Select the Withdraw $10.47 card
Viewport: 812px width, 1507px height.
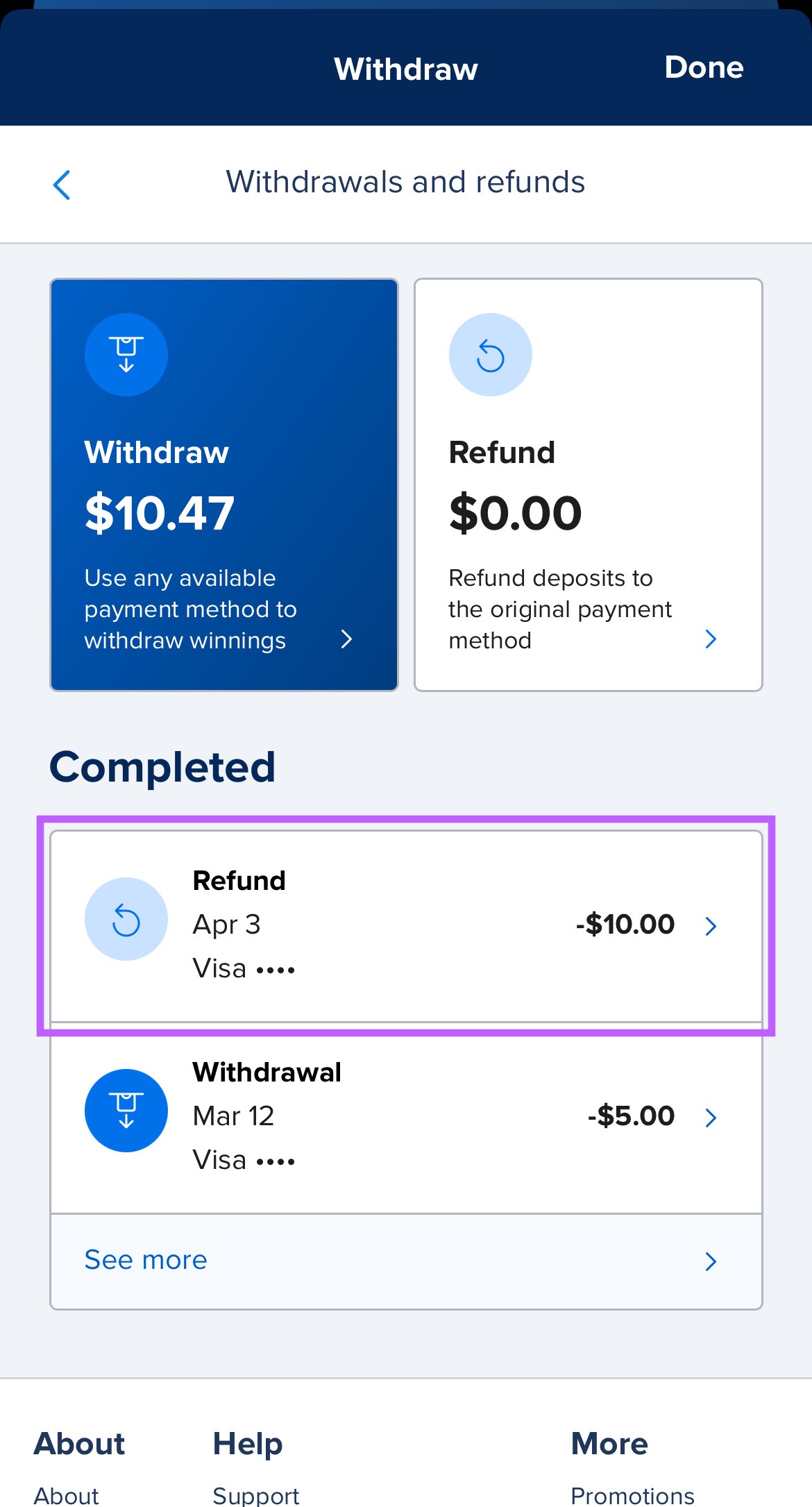point(223,482)
